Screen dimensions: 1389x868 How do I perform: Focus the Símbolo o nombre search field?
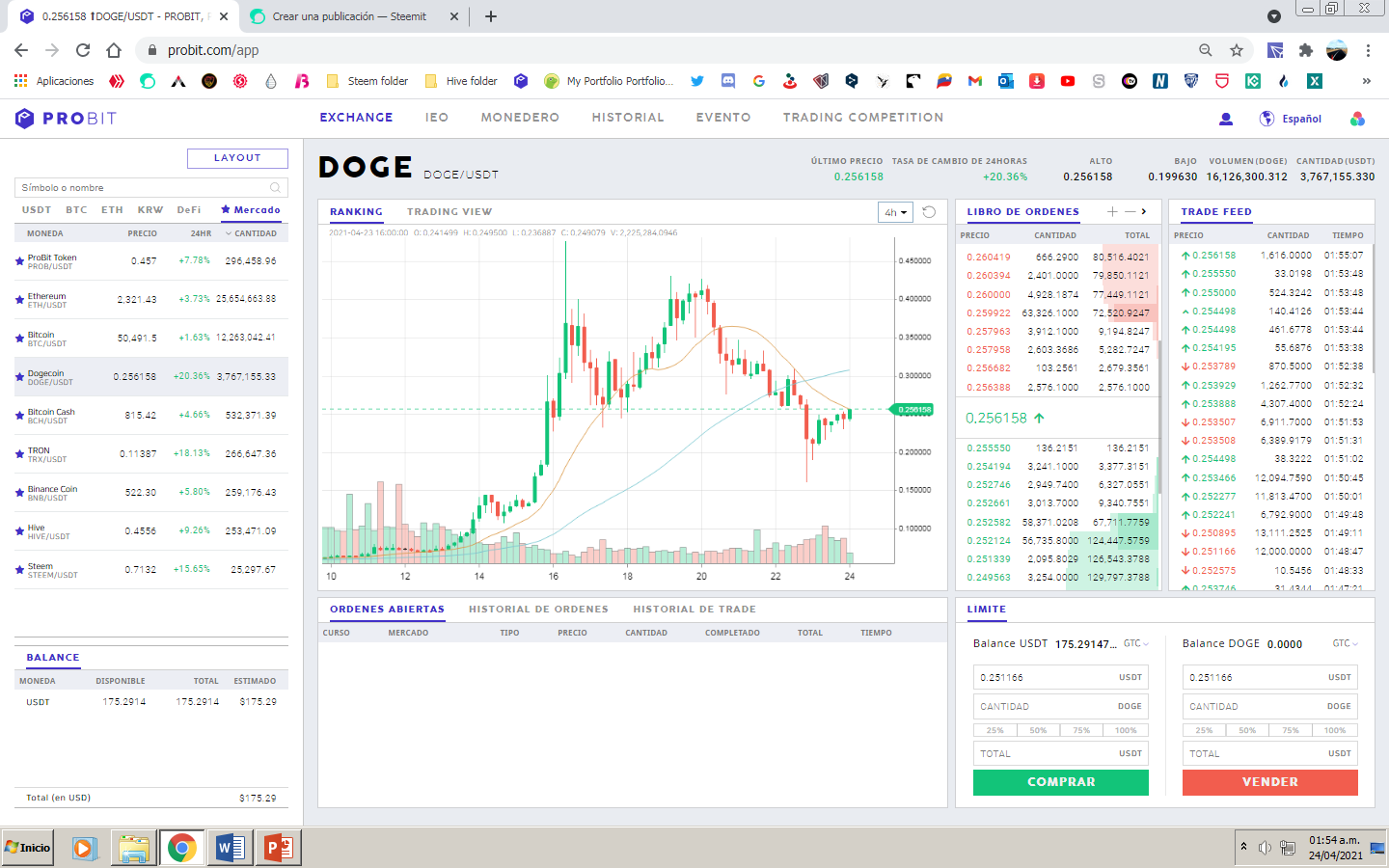pos(151,188)
